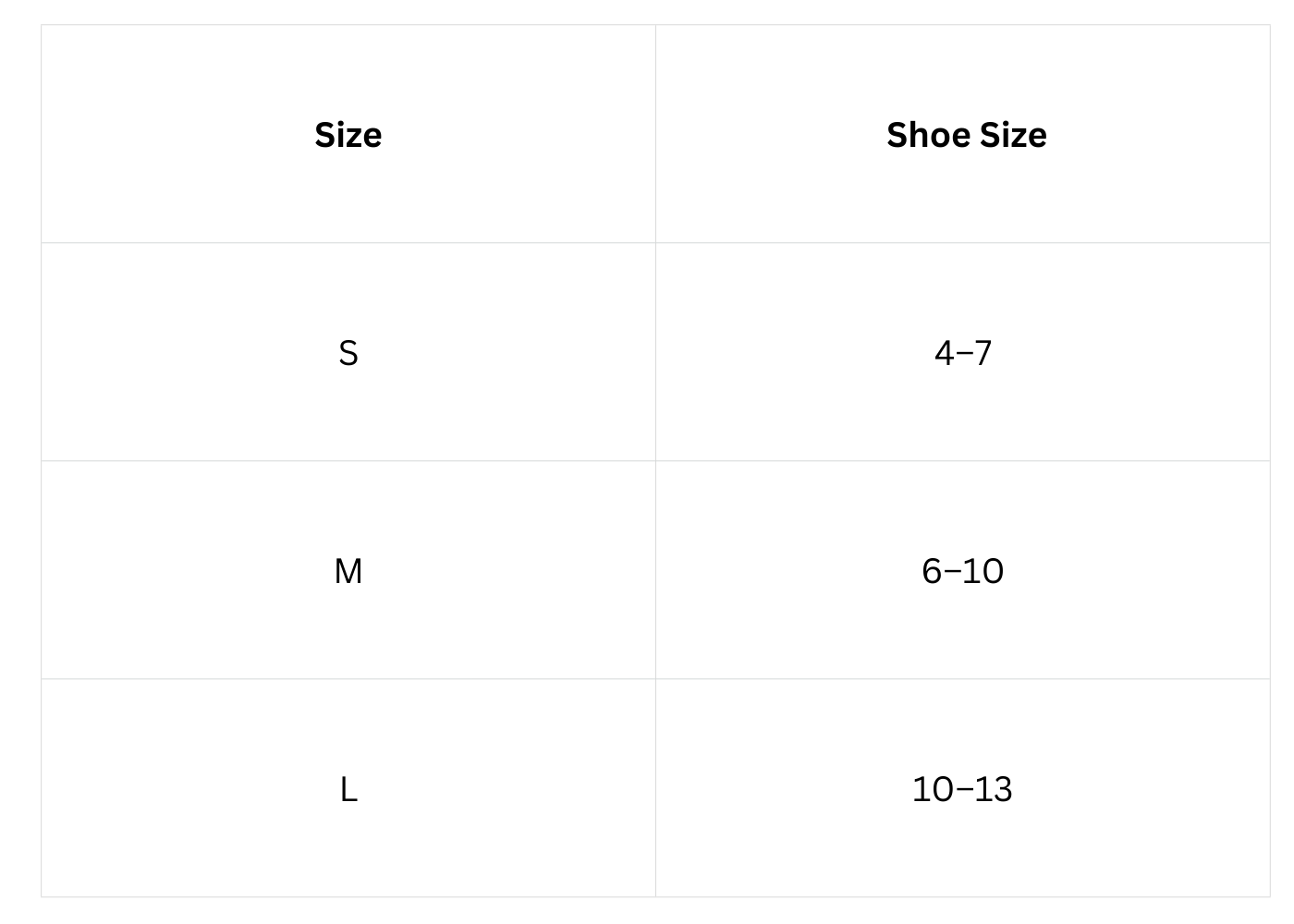Click the table's left outer border
This screenshot has width=1294, height=924.
click(42, 462)
